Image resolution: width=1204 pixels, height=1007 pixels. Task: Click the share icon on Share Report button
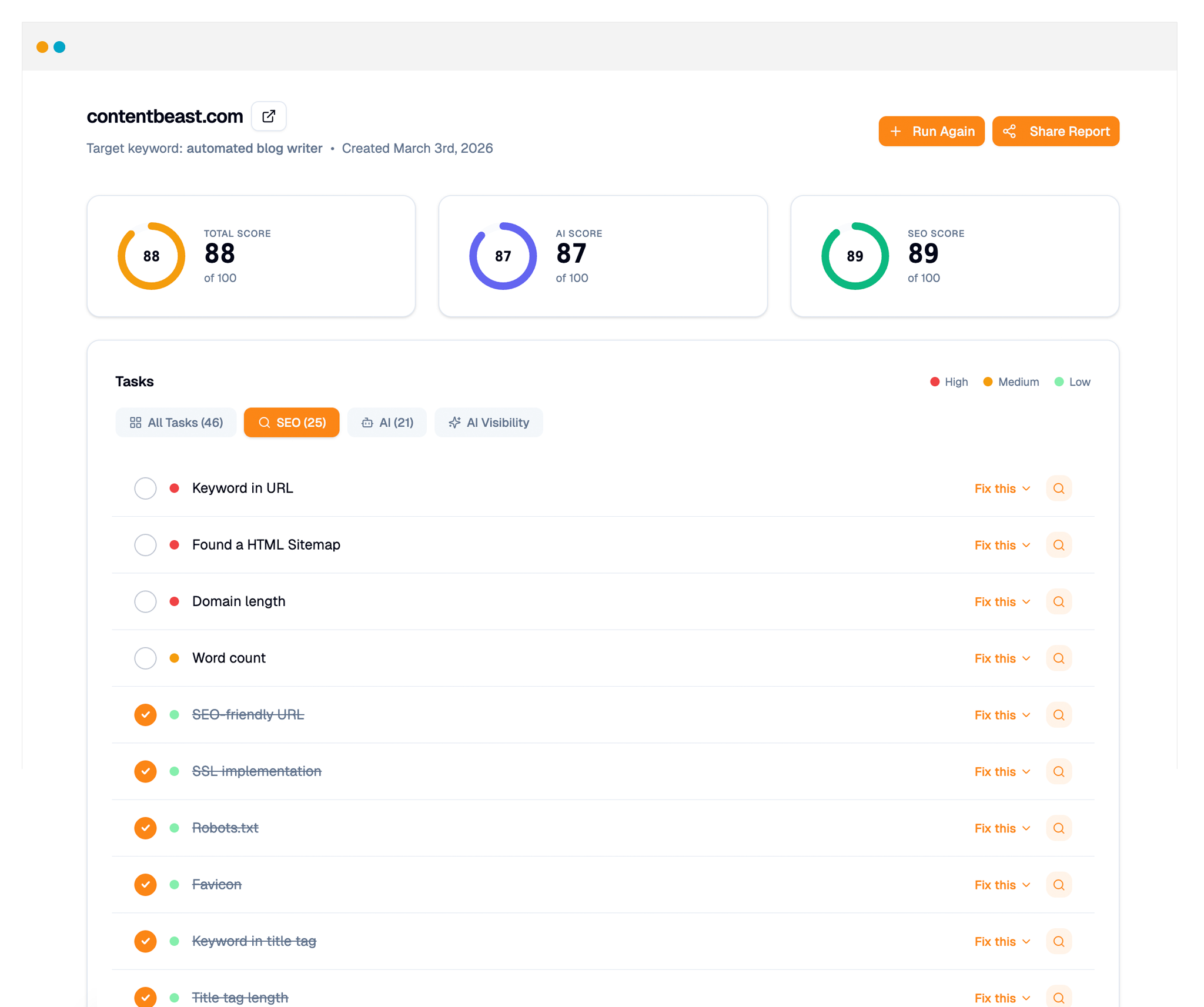[x=1010, y=131]
